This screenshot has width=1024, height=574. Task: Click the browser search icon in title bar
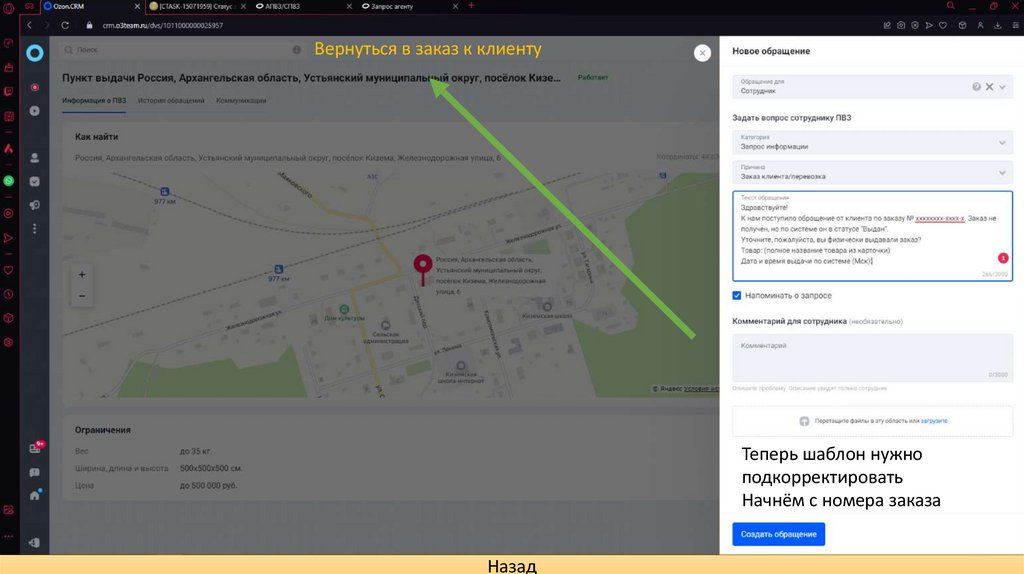[x=951, y=6]
